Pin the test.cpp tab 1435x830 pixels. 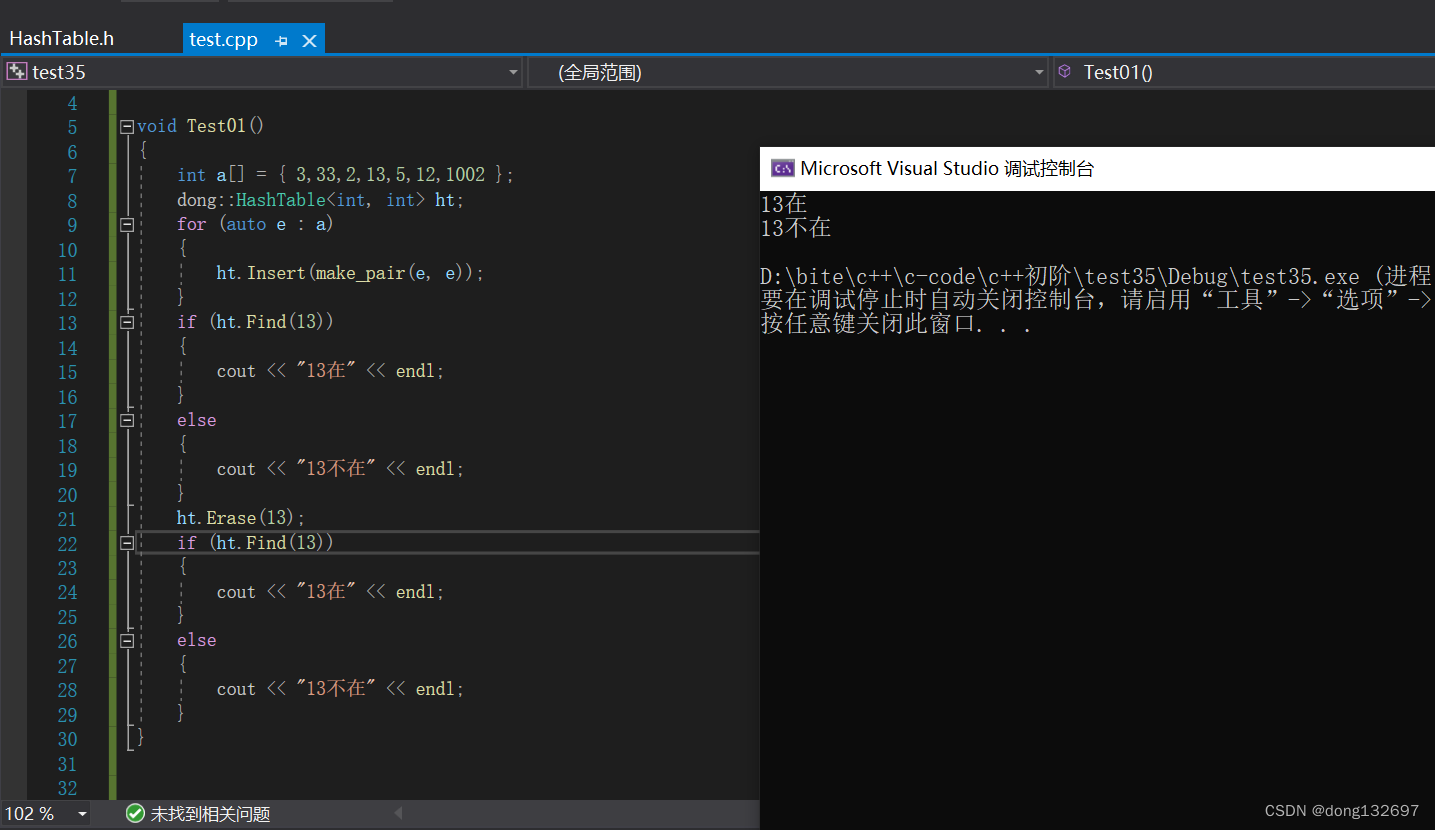pyautogui.click(x=282, y=41)
